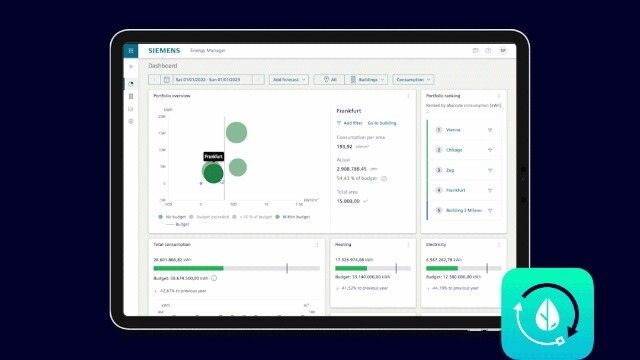Open the settings gear sidebar icon
The width and height of the screenshot is (640, 360).
[131, 121]
